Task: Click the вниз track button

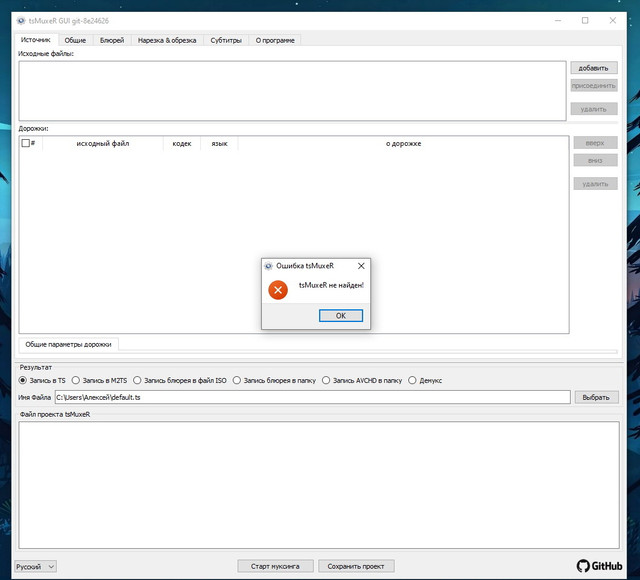Action: [595, 160]
